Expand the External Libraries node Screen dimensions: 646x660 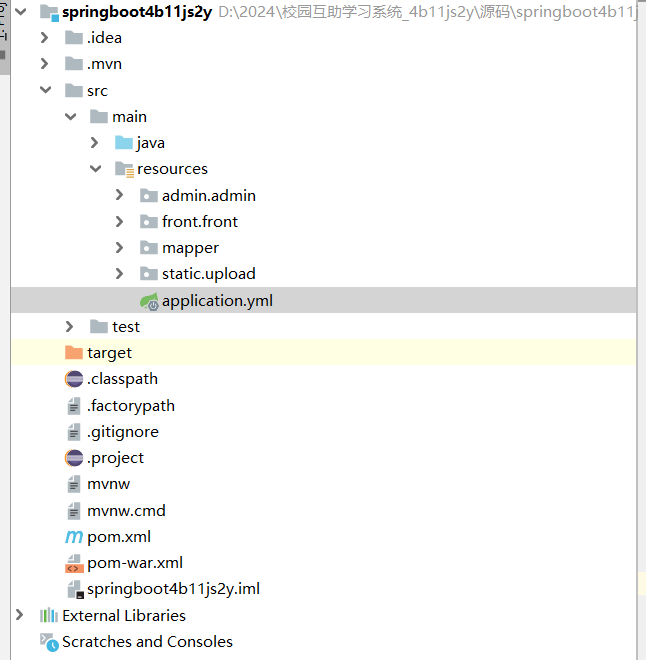tap(19, 615)
